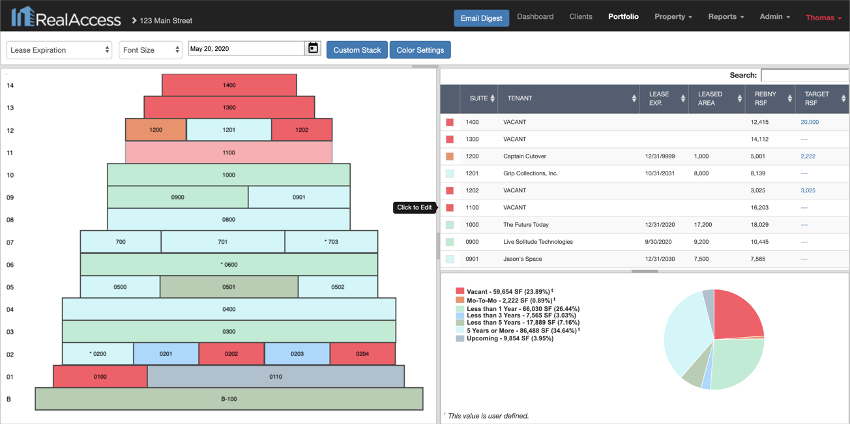Click the Email Digest button
850x424 pixels.
481,18
